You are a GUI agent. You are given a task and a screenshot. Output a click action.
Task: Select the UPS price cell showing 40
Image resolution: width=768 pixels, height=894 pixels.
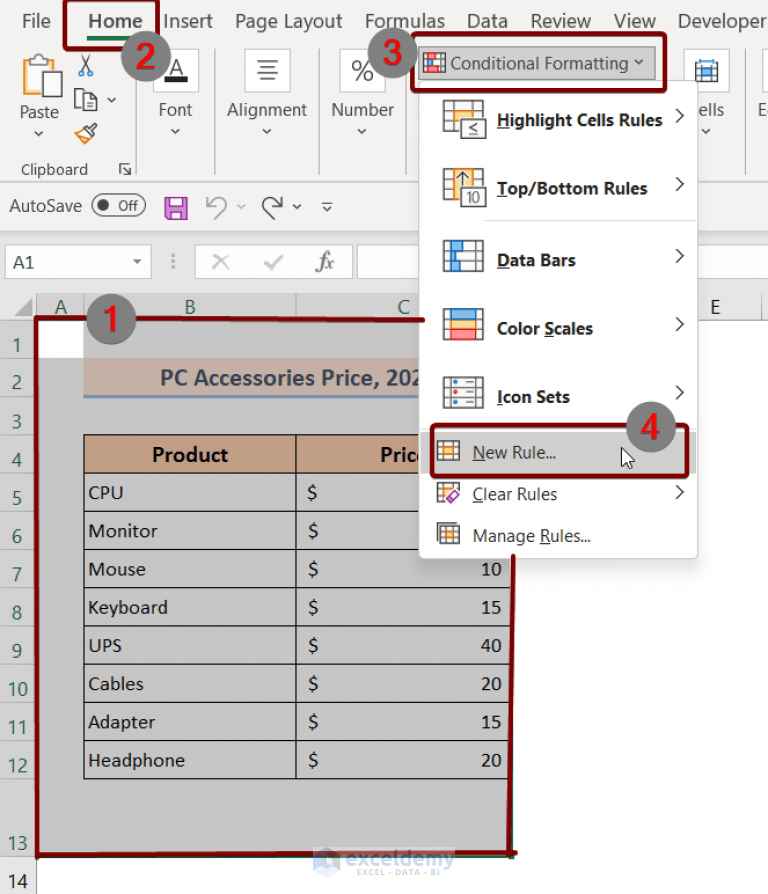[x=403, y=645]
